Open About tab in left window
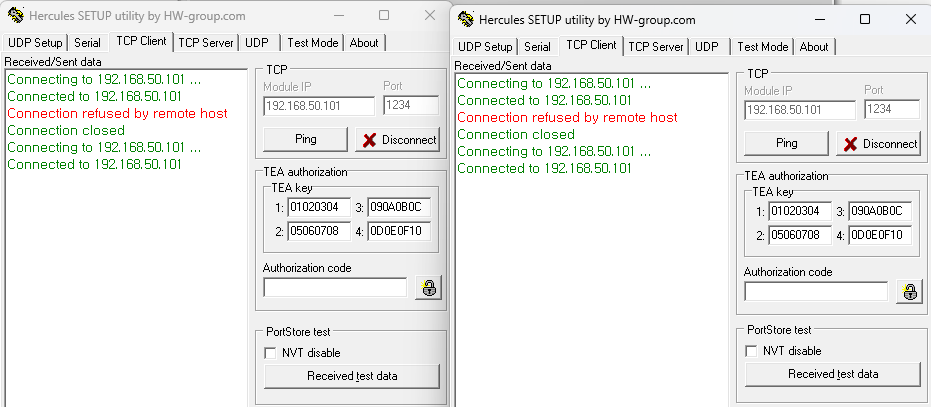This screenshot has width=931, height=407. click(364, 43)
